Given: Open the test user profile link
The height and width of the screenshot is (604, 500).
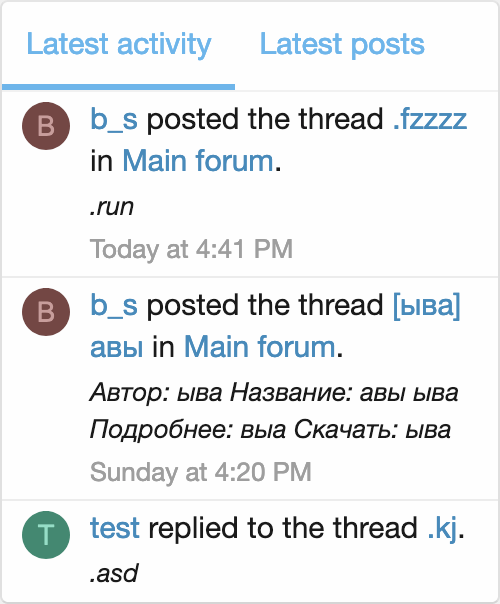Looking at the screenshot, I should [115, 528].
